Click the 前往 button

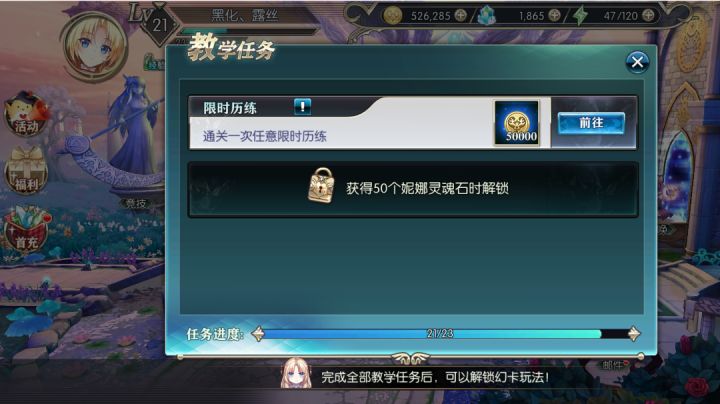pos(591,123)
